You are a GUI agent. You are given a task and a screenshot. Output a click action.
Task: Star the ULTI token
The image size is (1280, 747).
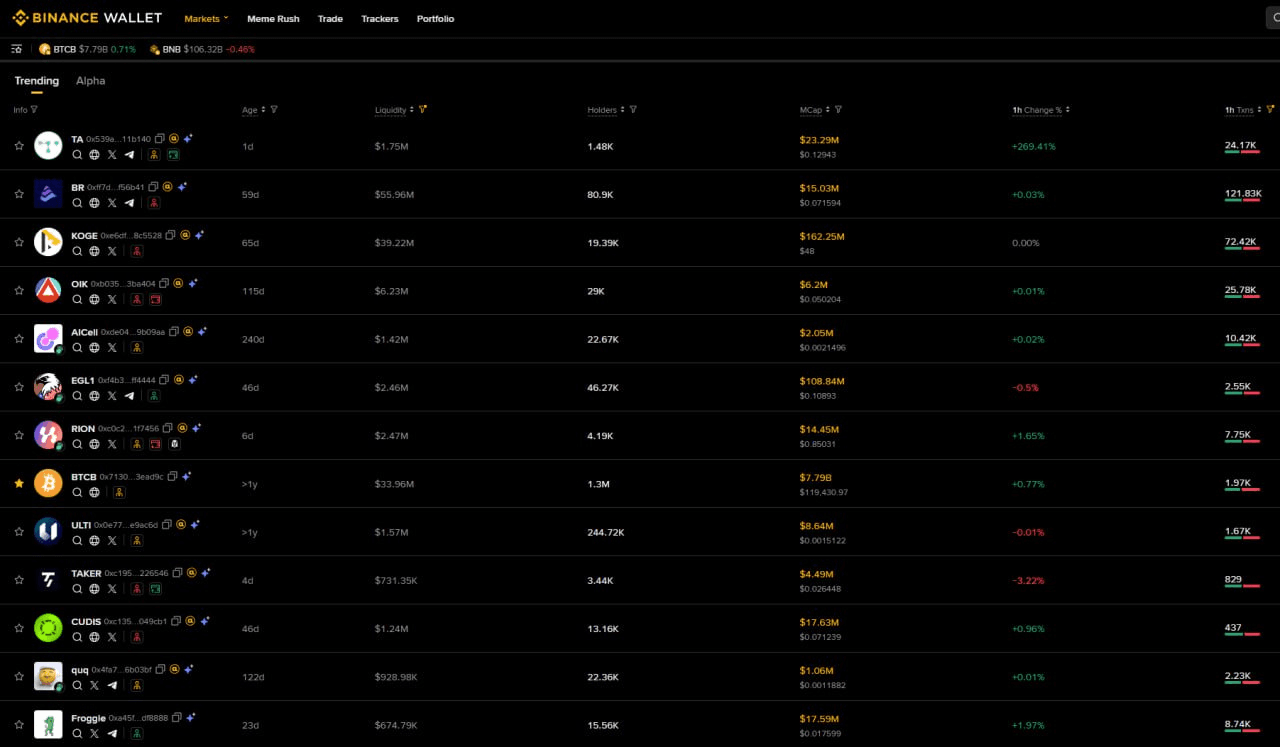pyautogui.click(x=19, y=531)
